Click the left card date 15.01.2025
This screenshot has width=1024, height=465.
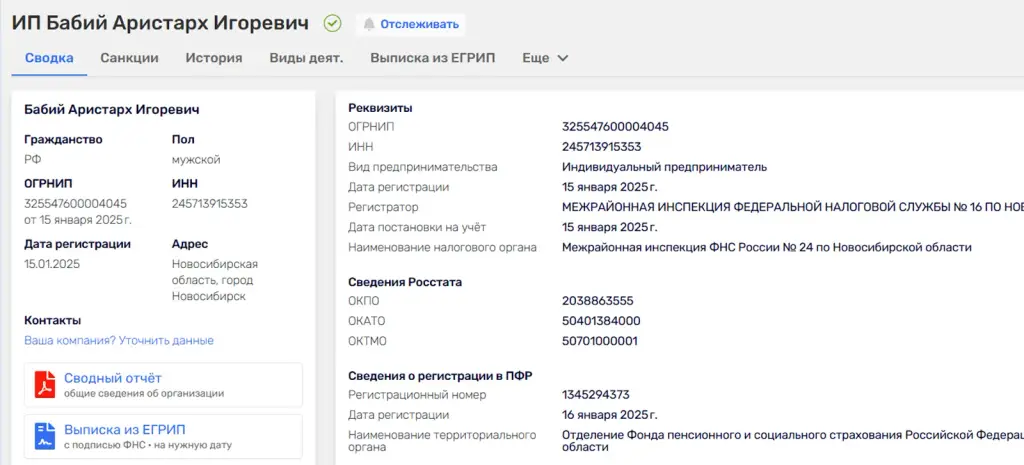click(52, 264)
